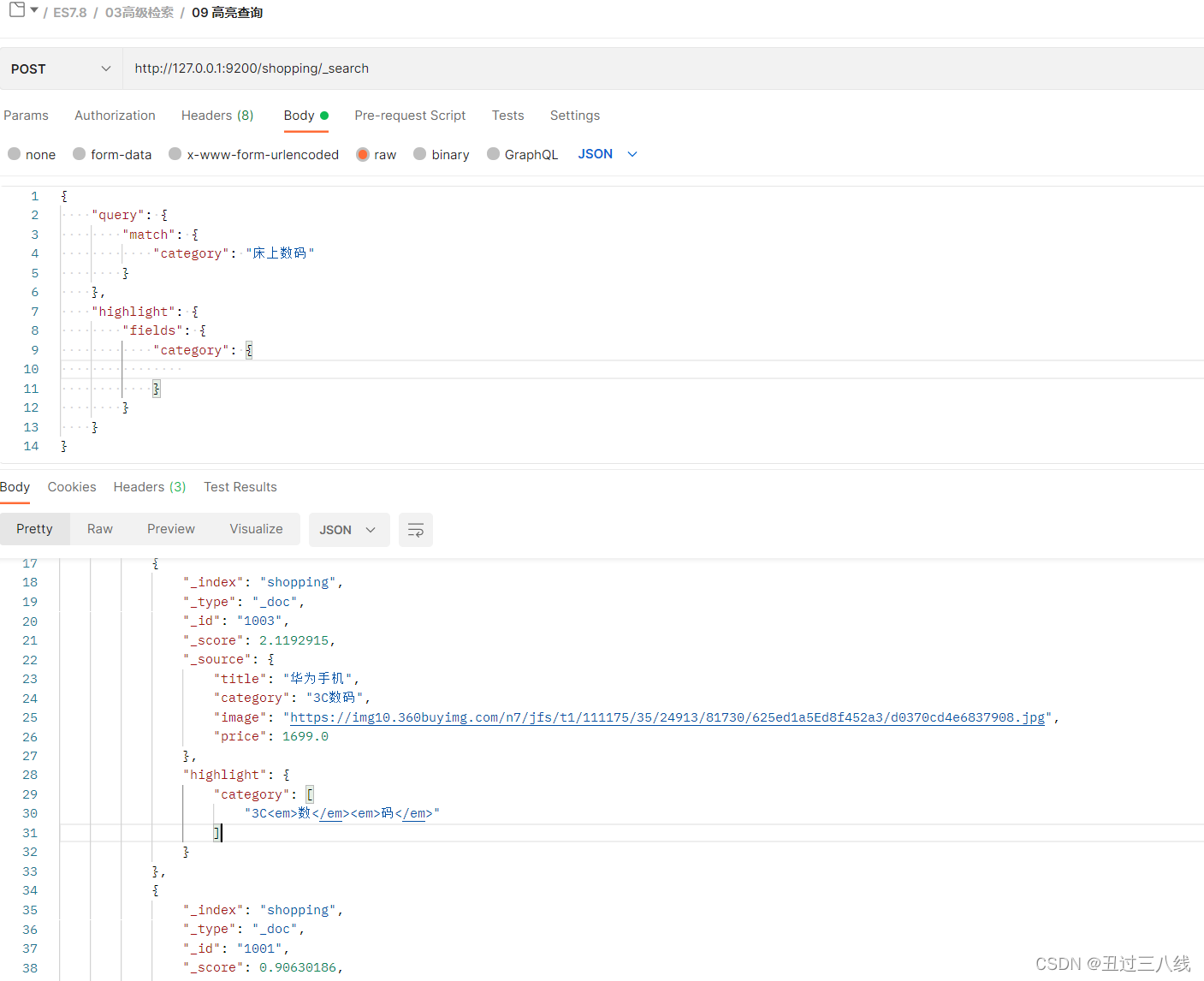Click the "highlight" key in request editor
The width and height of the screenshot is (1204, 981).
(x=133, y=312)
